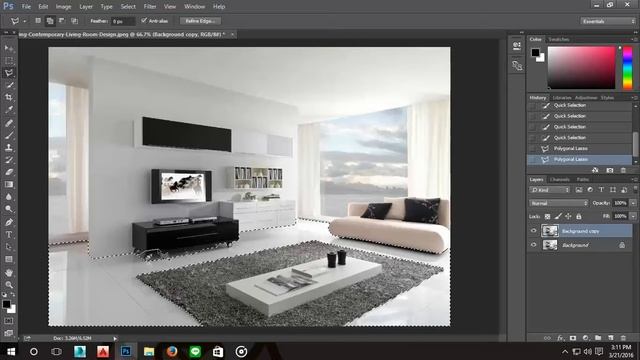Click the Add to selection icon

[50, 20]
